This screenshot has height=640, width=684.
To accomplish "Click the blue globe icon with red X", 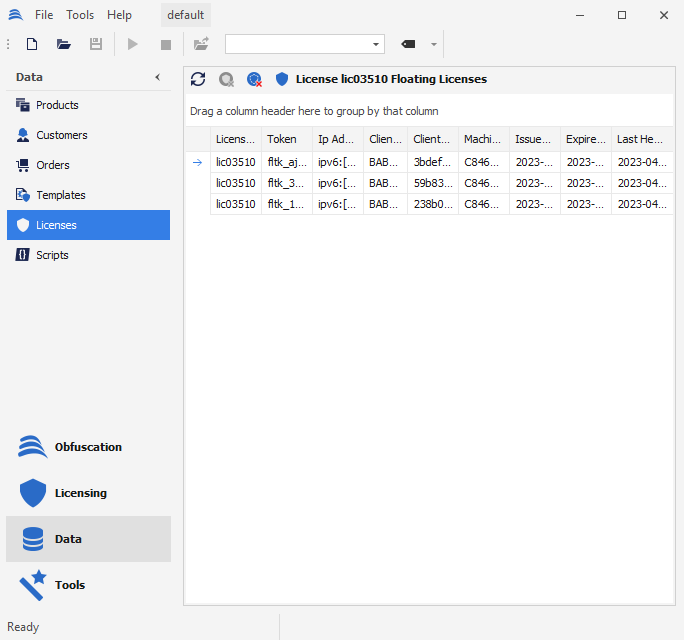I will 254,79.
